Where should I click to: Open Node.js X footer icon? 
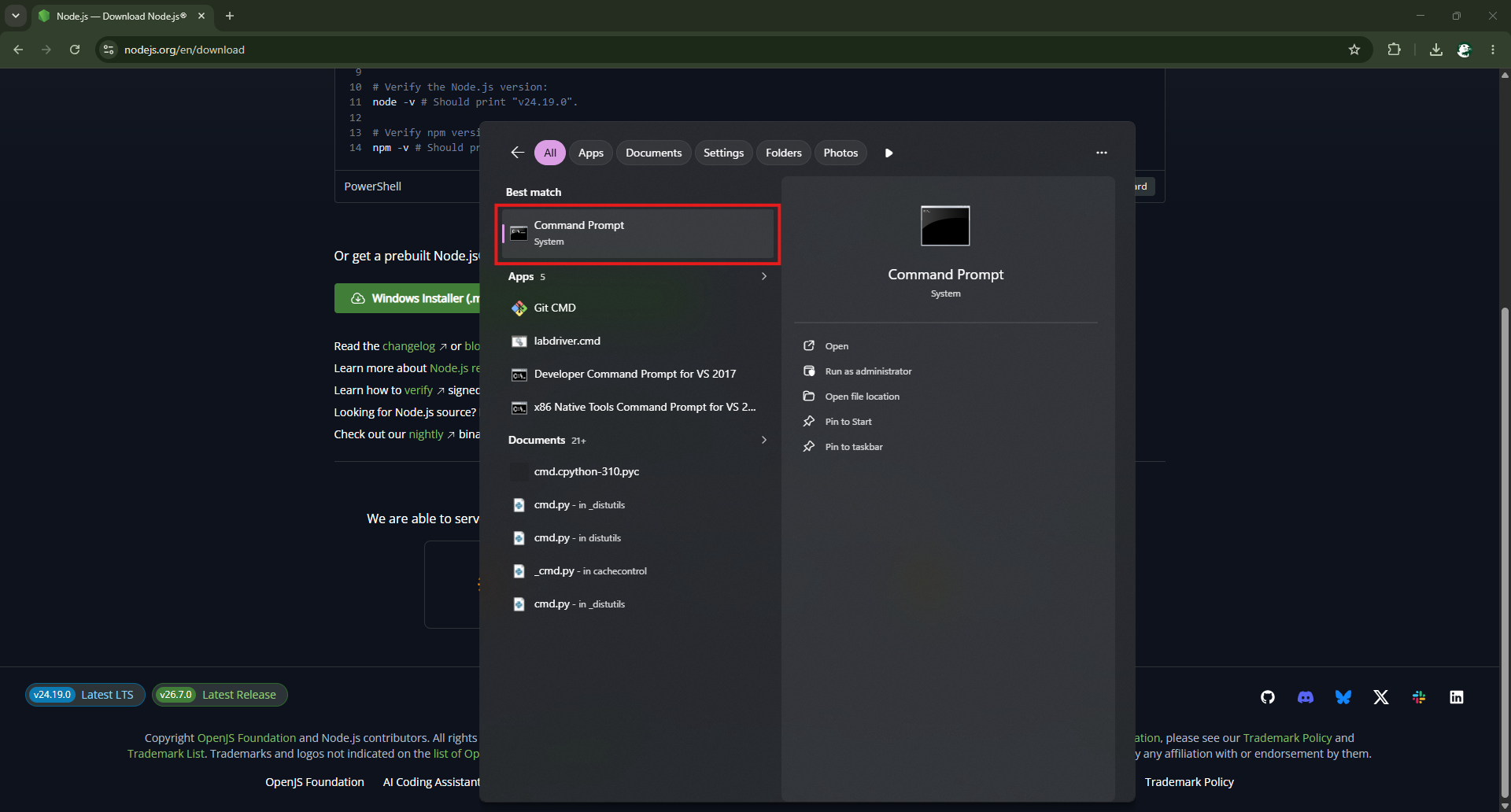(1381, 697)
